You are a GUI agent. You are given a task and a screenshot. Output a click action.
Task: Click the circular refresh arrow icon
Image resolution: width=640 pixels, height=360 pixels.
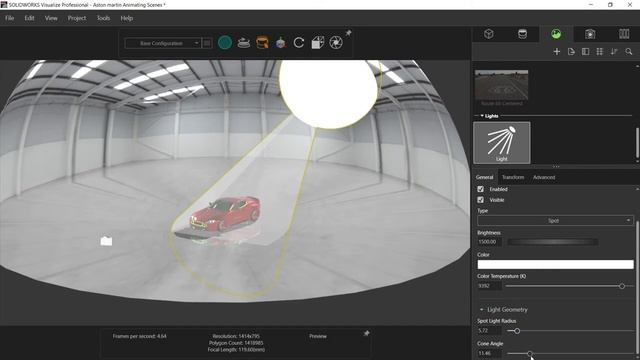[299, 42]
